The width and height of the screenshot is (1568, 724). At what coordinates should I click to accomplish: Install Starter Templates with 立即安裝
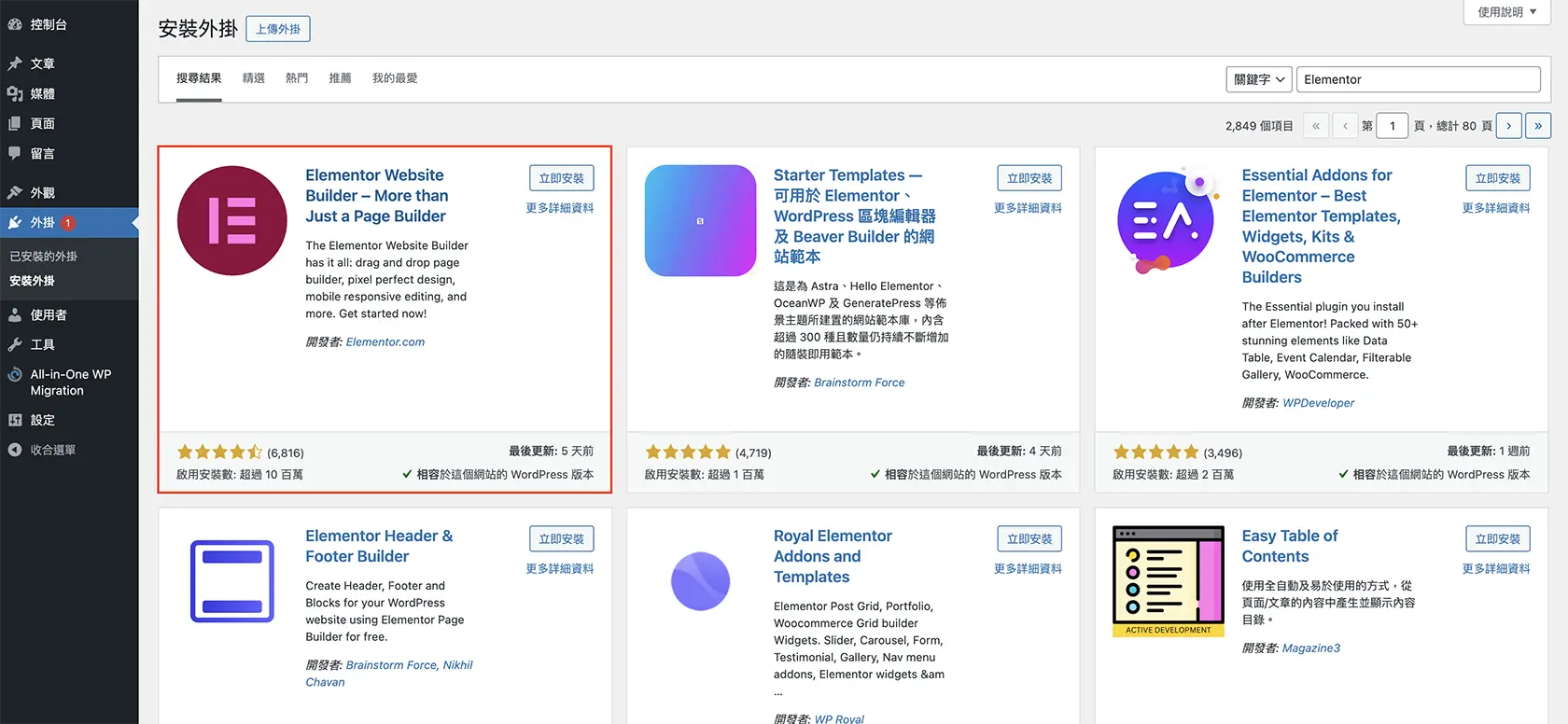click(1029, 178)
